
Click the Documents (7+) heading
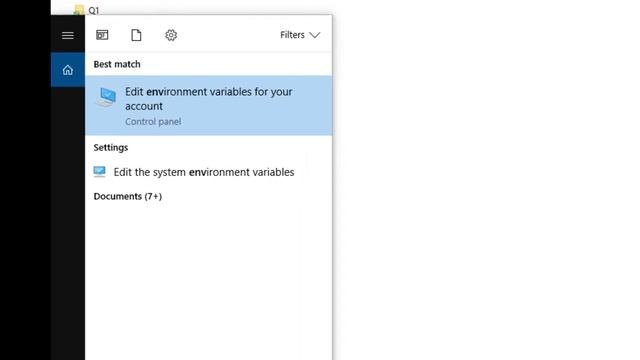[128, 196]
